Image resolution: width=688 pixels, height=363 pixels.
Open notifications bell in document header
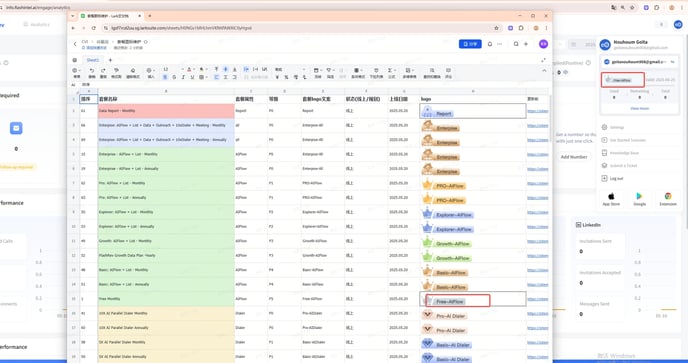point(490,44)
